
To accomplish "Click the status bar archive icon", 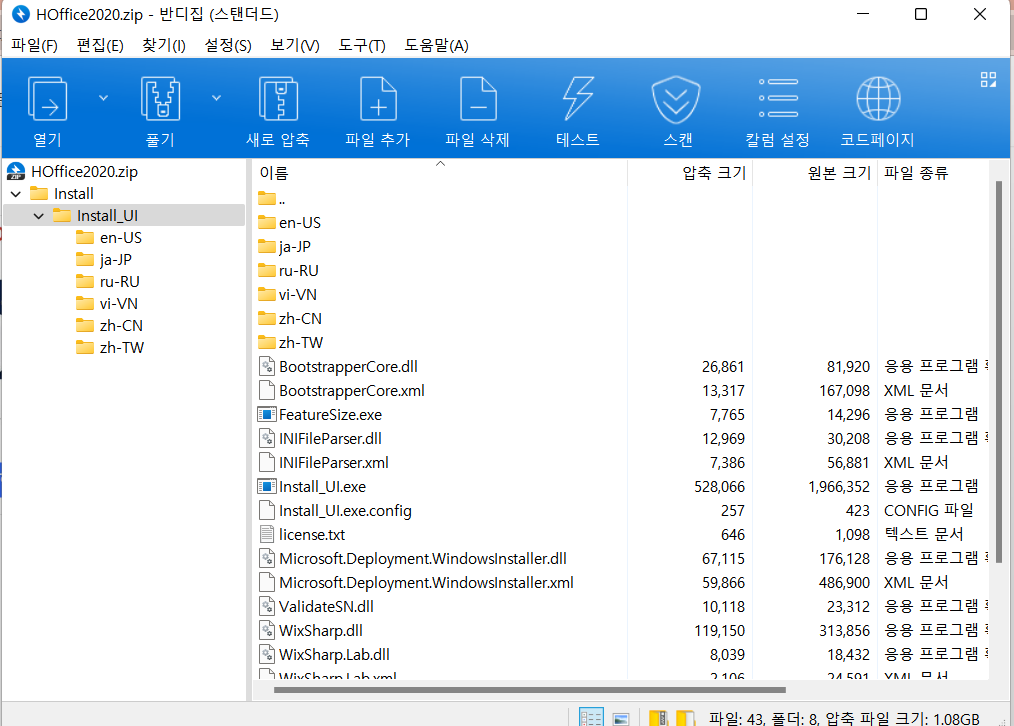I will click(658, 718).
